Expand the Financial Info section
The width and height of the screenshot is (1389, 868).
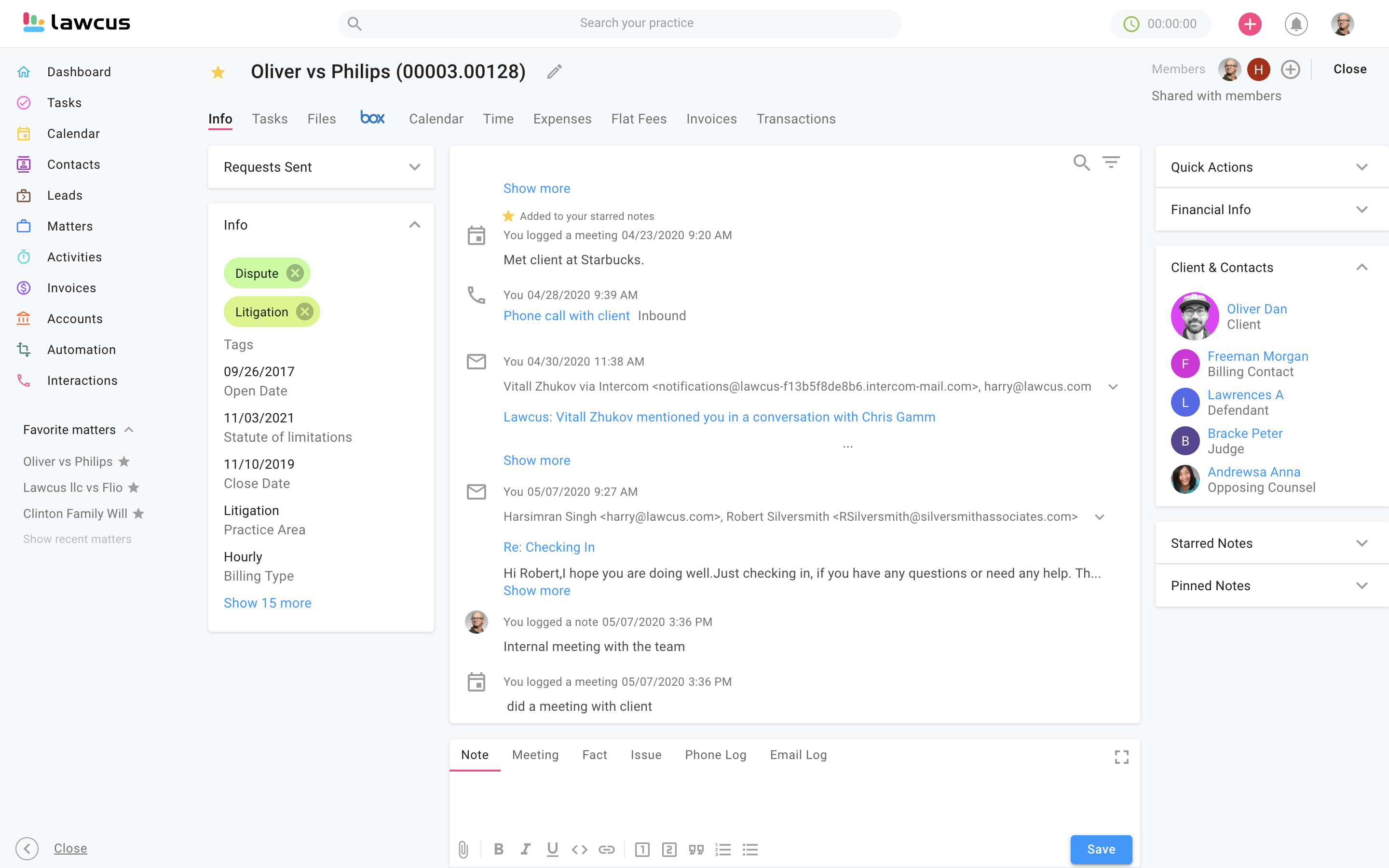pos(1362,210)
